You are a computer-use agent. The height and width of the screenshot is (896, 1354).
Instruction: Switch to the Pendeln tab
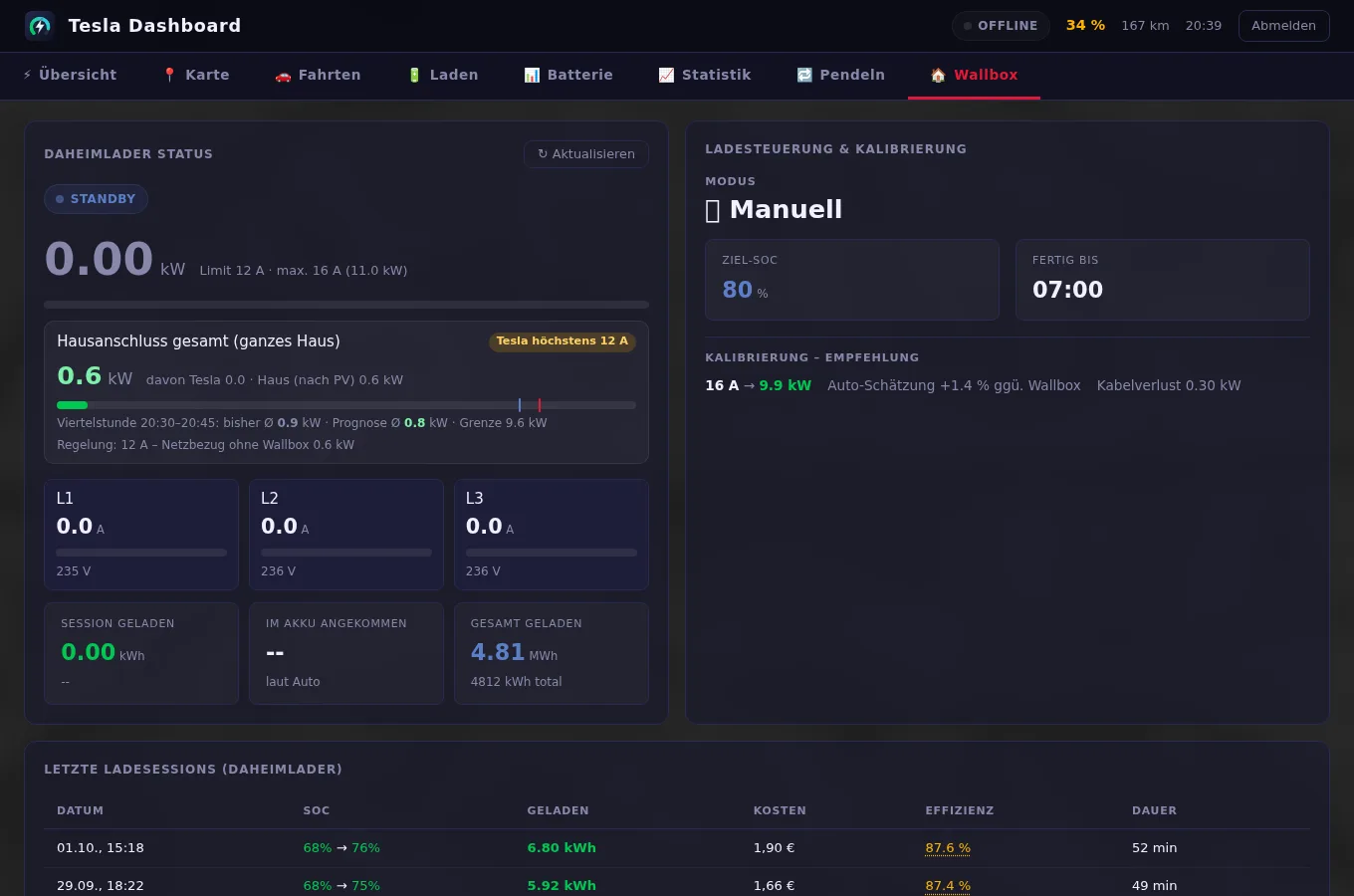(841, 75)
